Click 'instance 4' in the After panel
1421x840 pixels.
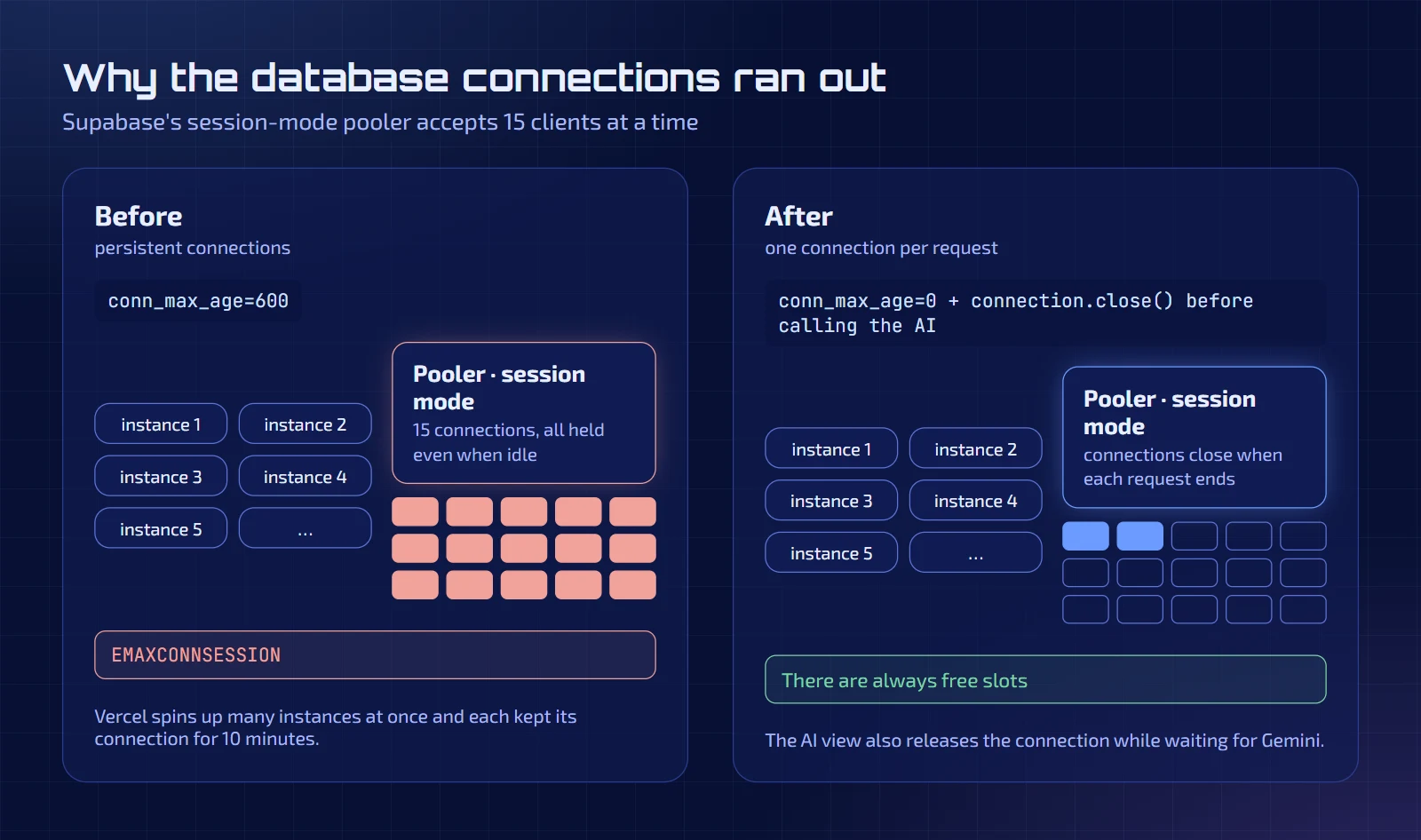coord(975,501)
